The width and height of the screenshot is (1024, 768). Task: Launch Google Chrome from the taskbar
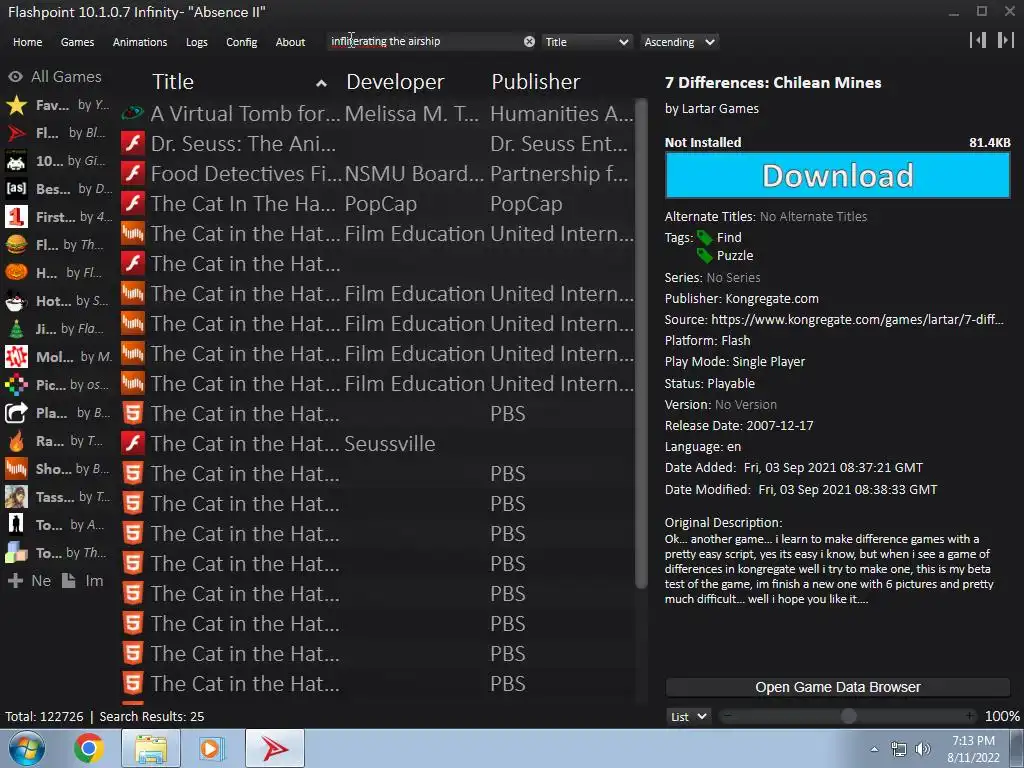point(88,748)
